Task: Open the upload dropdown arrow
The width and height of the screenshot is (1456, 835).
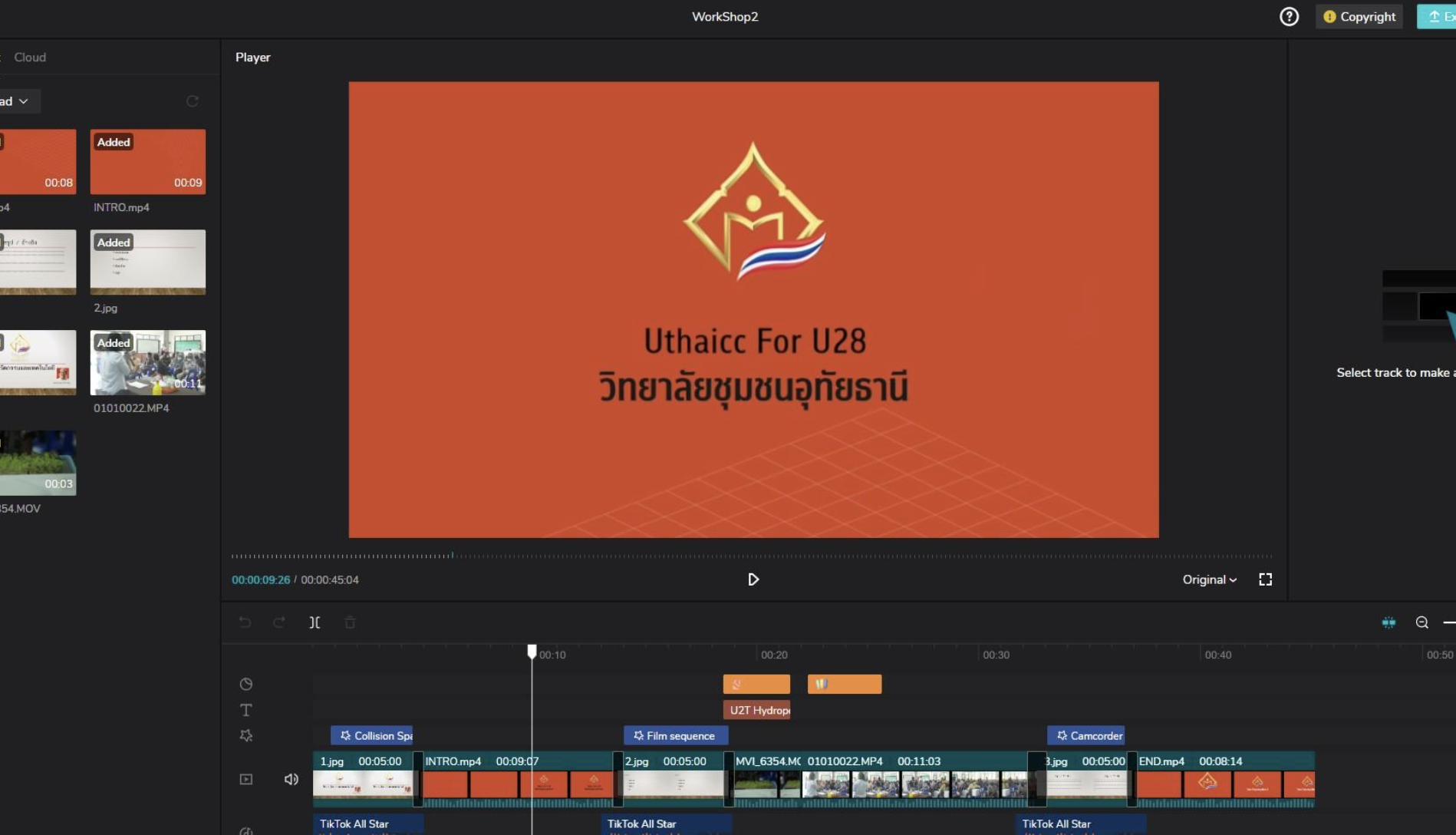Action: (24, 101)
